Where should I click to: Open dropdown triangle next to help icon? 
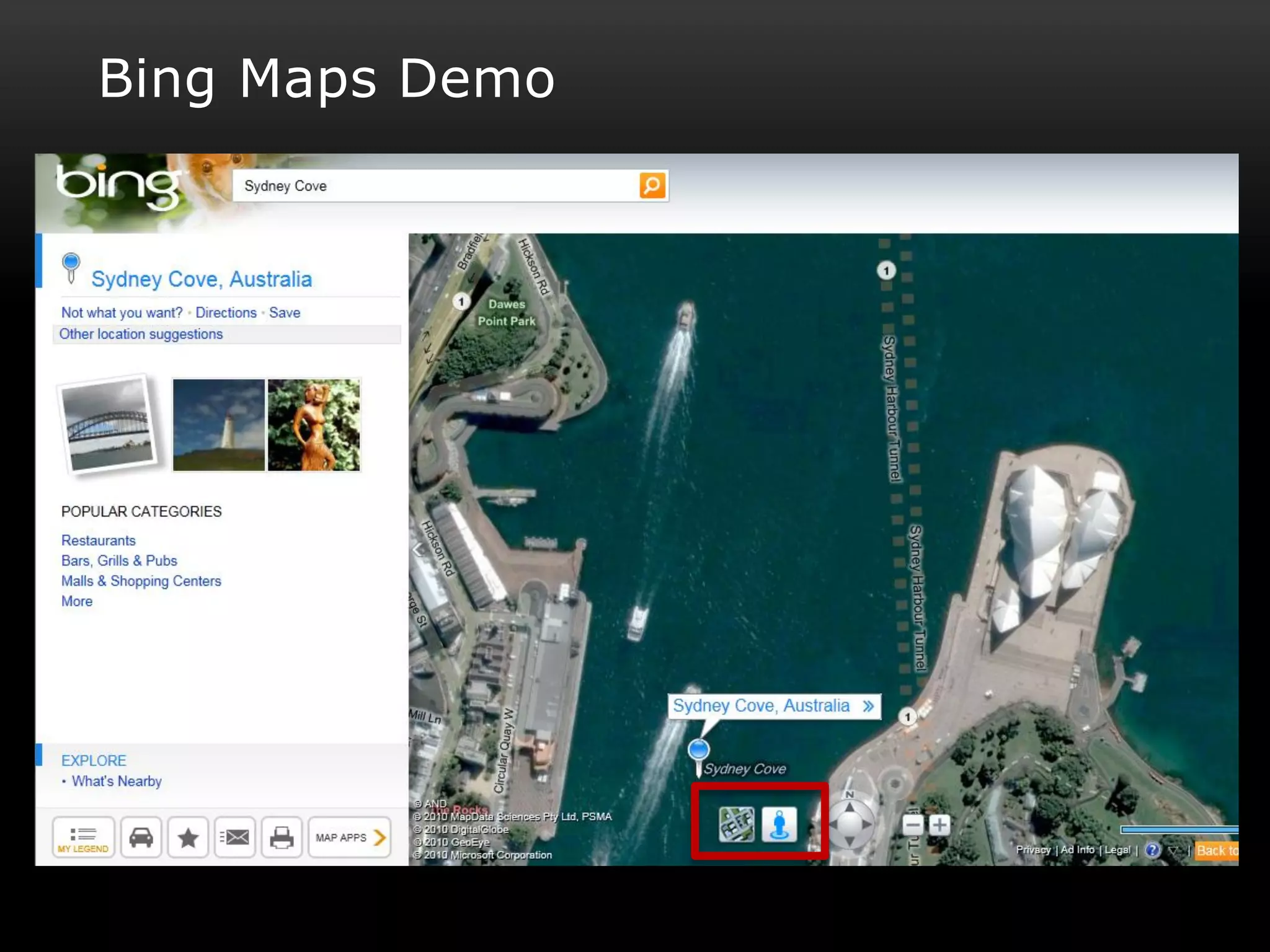(x=1173, y=850)
